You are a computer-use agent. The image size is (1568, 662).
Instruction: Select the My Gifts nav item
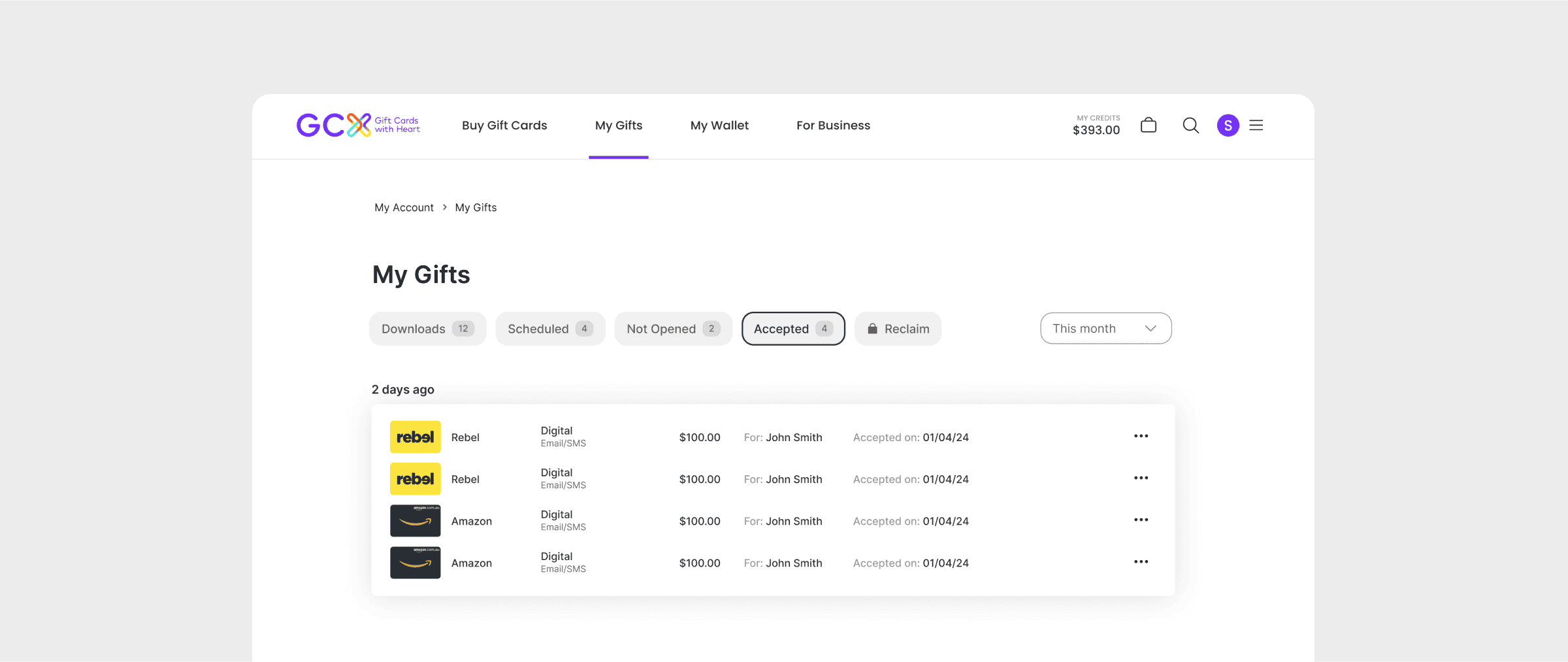click(x=618, y=125)
